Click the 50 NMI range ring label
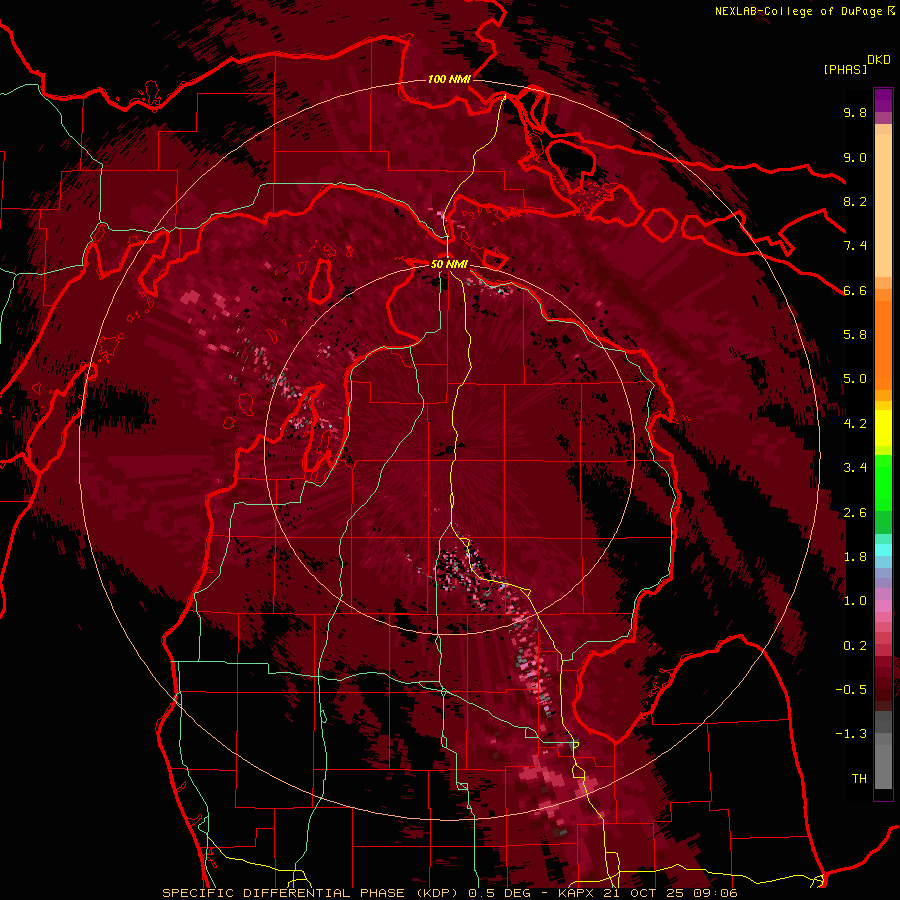 click(x=449, y=264)
